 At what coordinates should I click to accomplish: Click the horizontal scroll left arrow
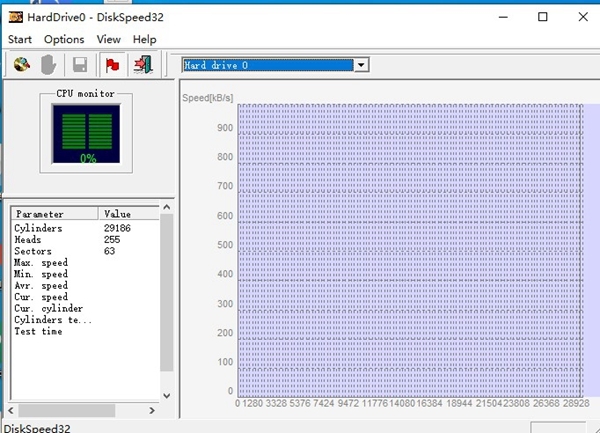(11, 410)
